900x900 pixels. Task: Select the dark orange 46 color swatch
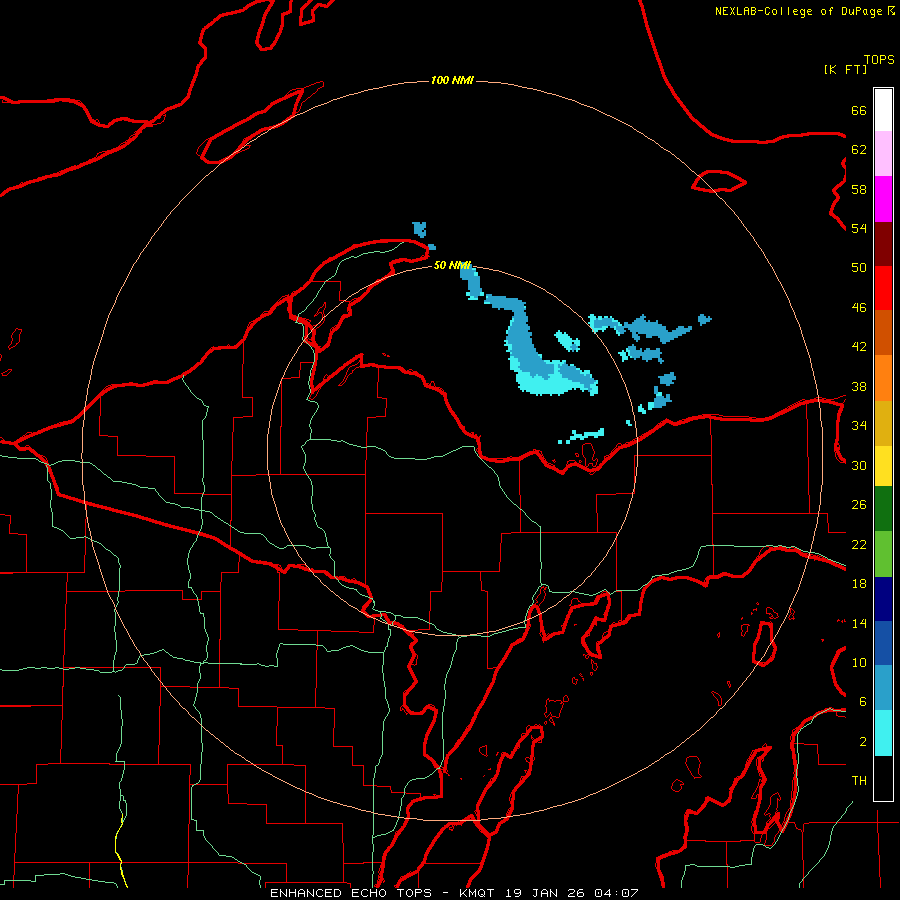click(x=883, y=332)
